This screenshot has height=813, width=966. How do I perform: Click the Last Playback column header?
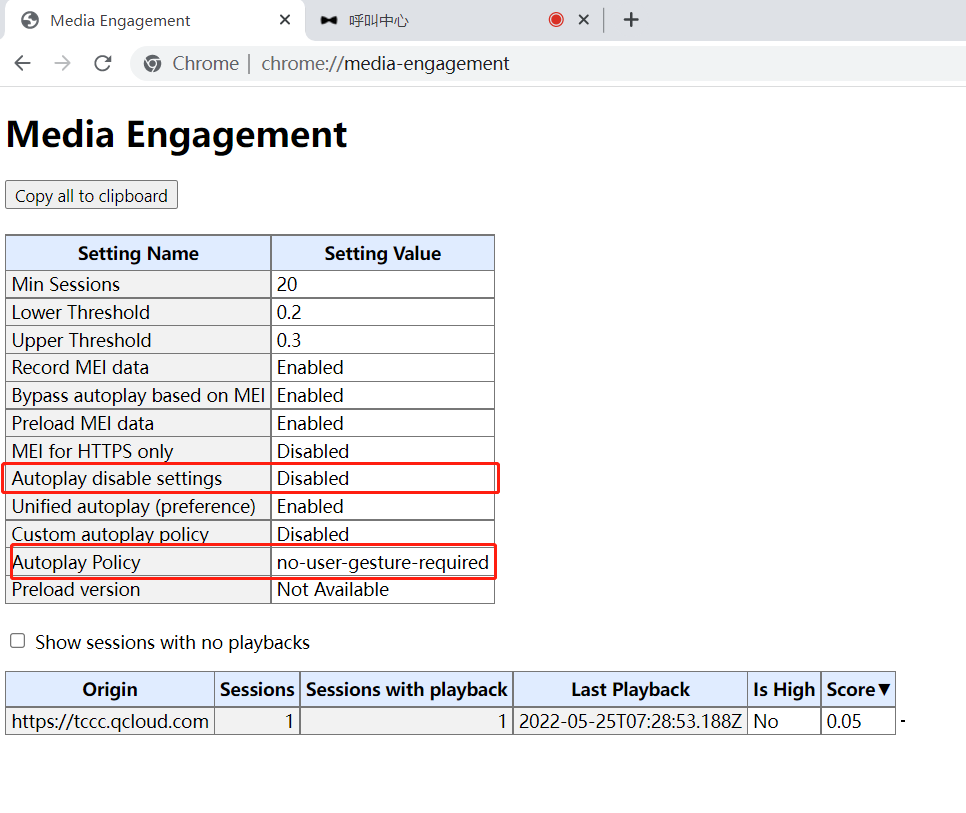(630, 689)
